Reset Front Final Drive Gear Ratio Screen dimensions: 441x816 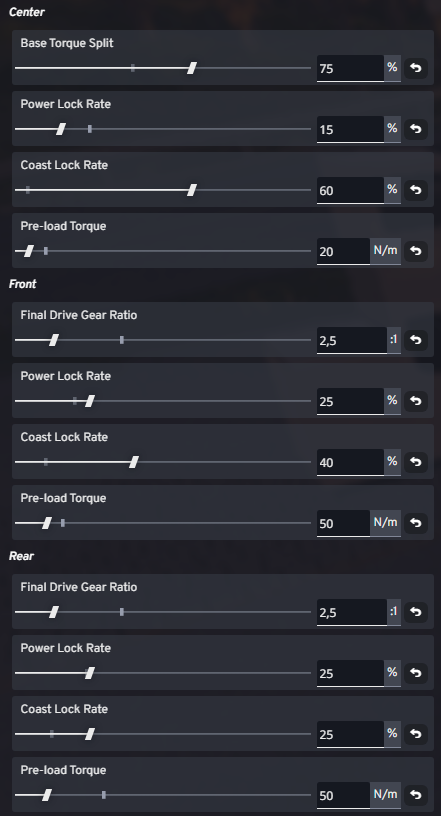pyautogui.click(x=415, y=340)
